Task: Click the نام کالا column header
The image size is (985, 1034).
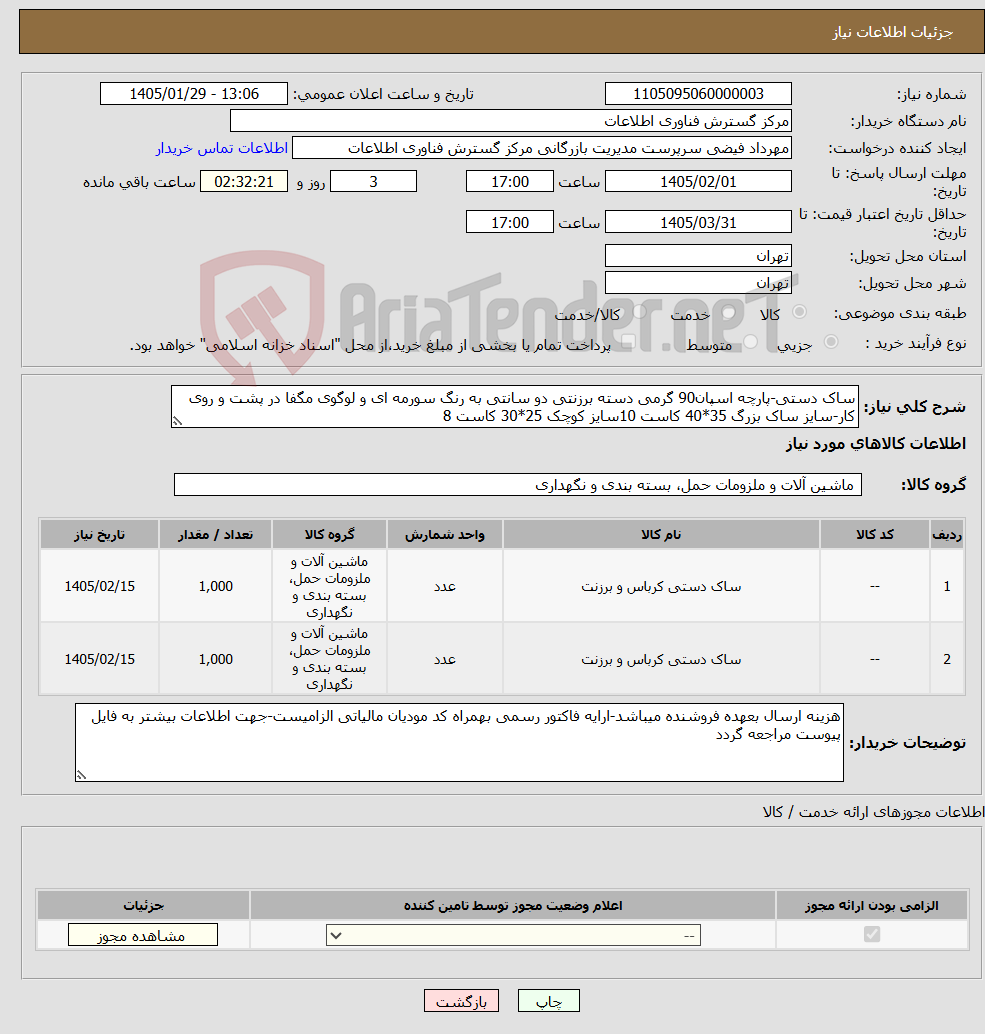Action: [x=661, y=535]
